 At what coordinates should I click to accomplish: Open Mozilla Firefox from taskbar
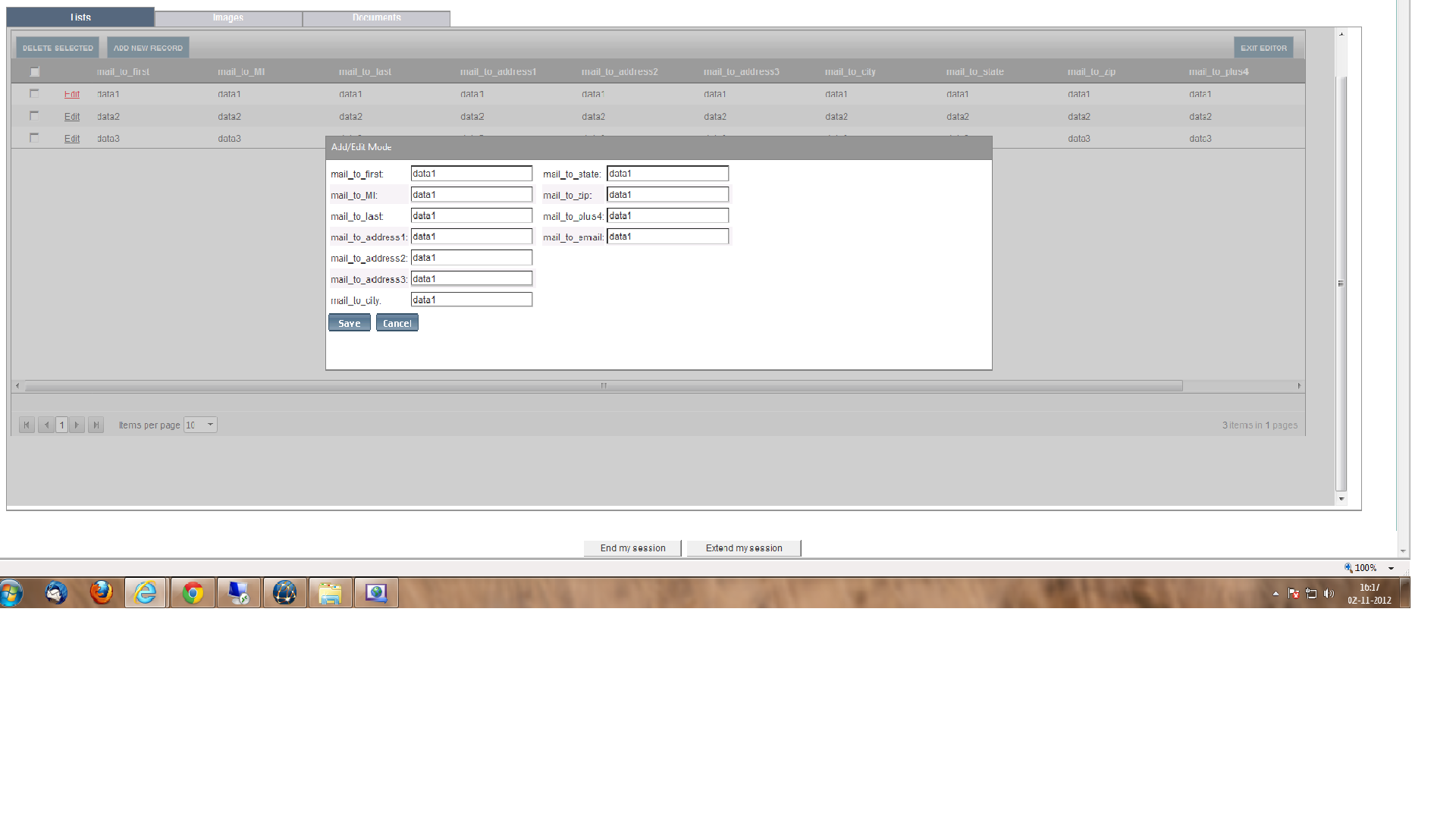pyautogui.click(x=101, y=593)
